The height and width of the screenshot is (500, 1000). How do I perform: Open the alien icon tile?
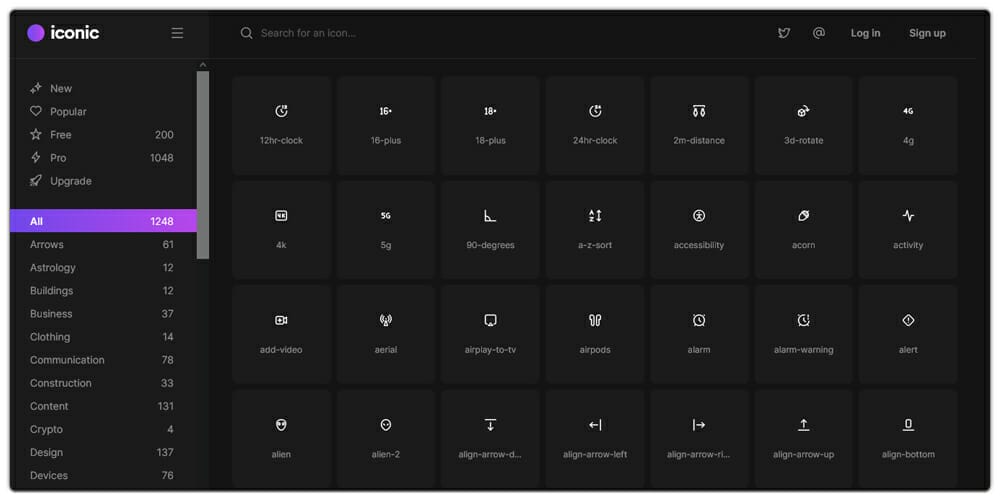tap(281, 438)
